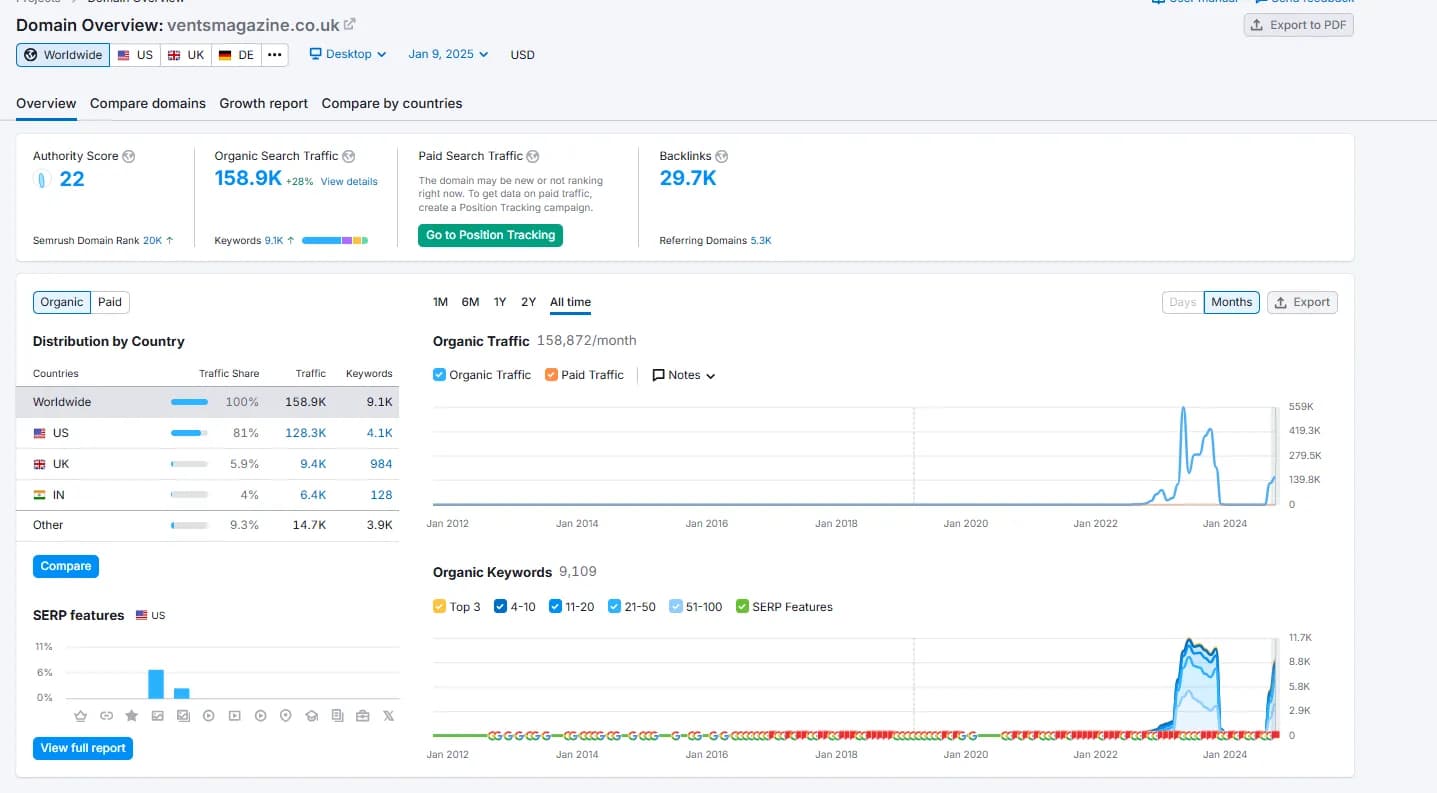The width and height of the screenshot is (1437, 793).
Task: Click the US traffic share bar
Action: (x=189, y=433)
